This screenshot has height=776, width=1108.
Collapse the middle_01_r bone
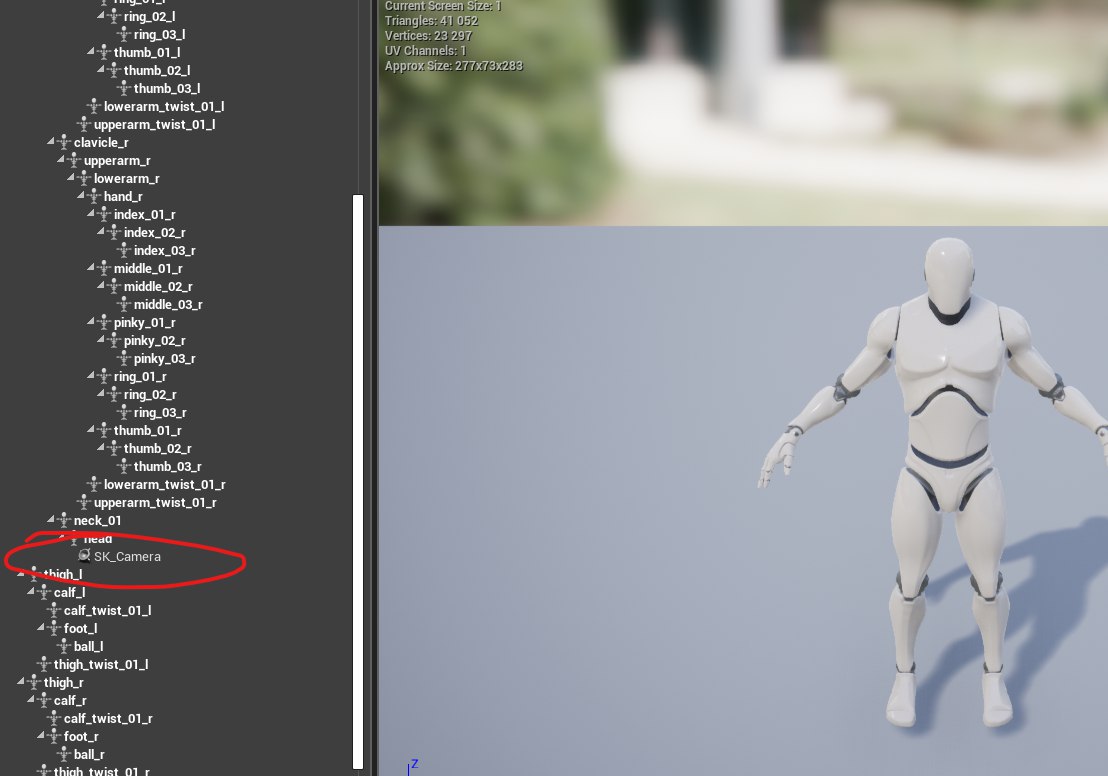point(90,268)
